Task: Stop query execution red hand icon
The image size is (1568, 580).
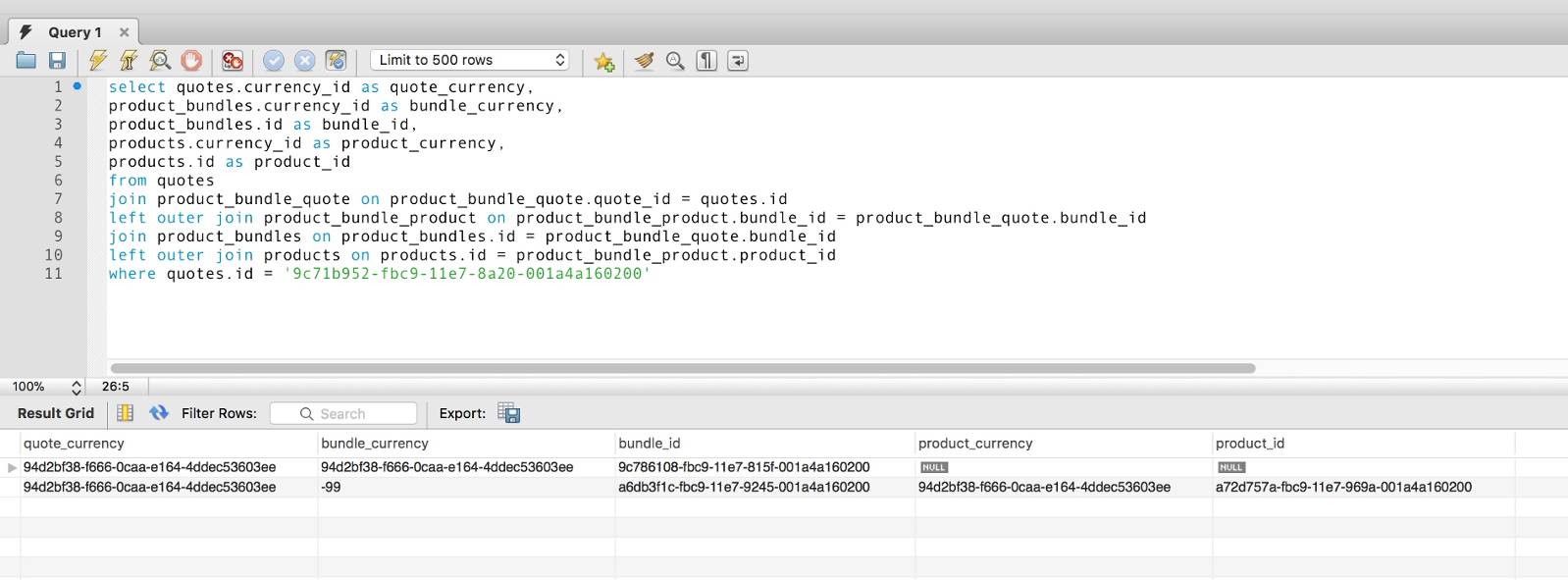Action: (x=191, y=61)
